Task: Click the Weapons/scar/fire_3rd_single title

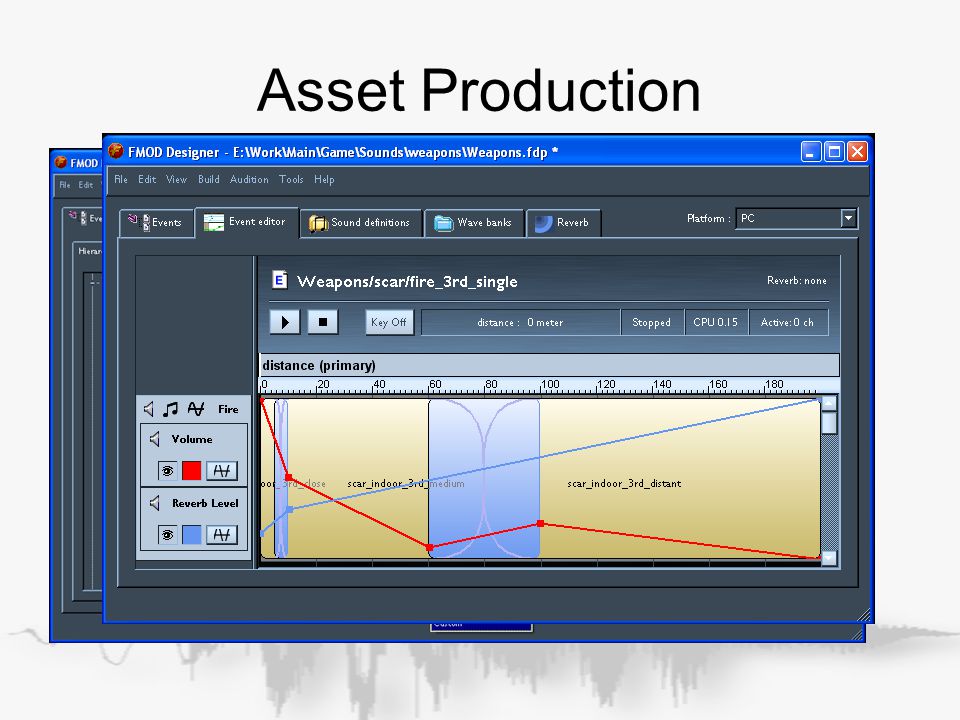Action: [407, 282]
